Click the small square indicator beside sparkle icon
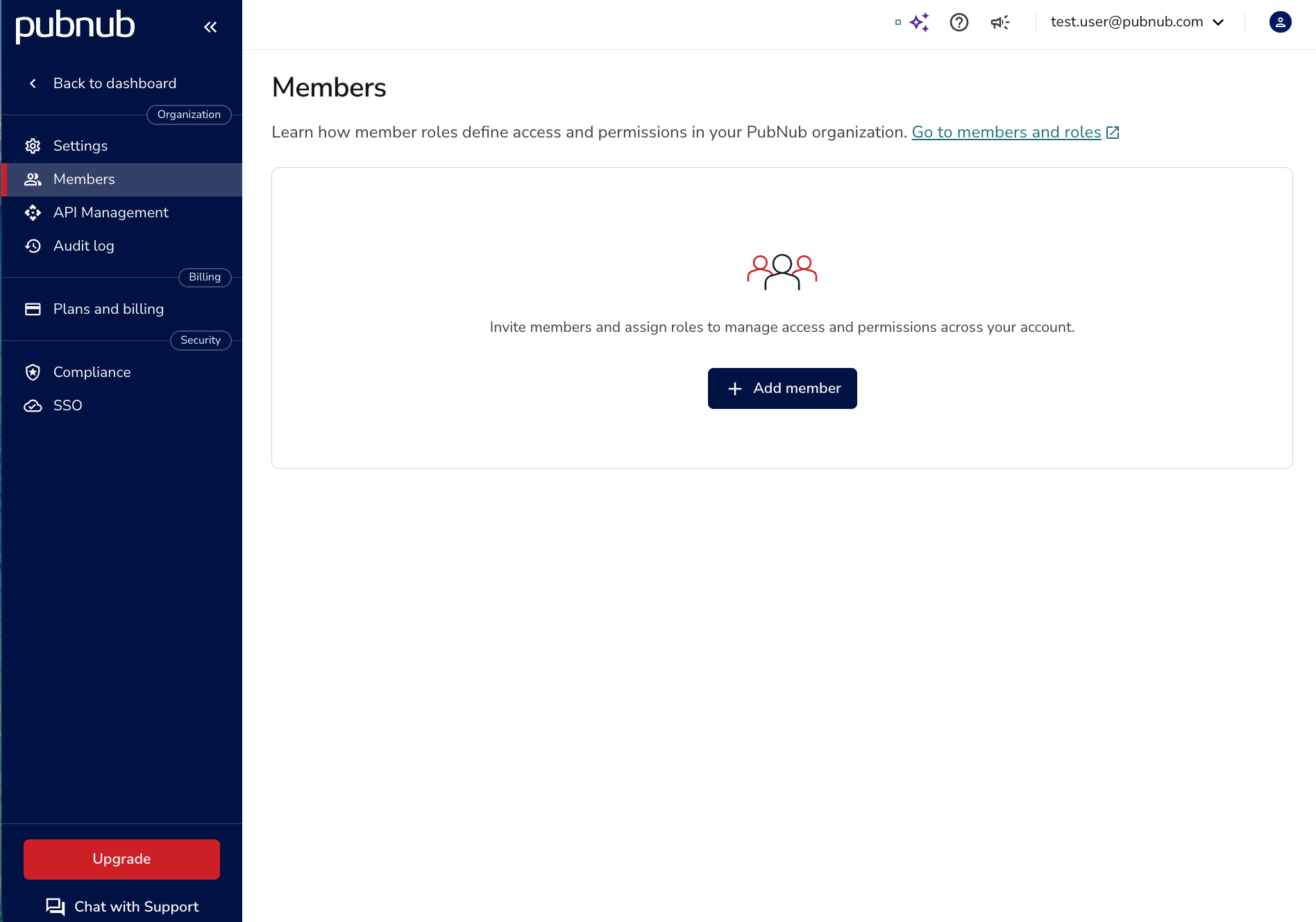The height and width of the screenshot is (922, 1316). (898, 22)
